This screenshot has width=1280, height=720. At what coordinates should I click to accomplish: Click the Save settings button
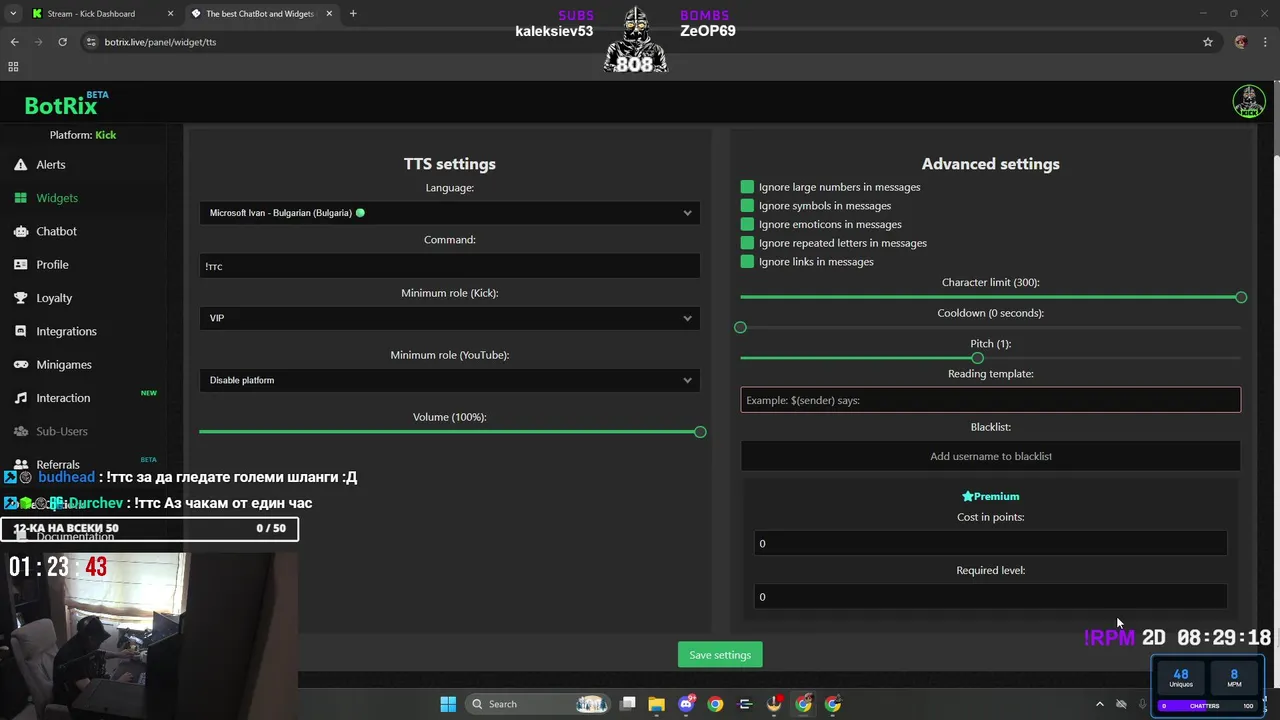point(720,655)
